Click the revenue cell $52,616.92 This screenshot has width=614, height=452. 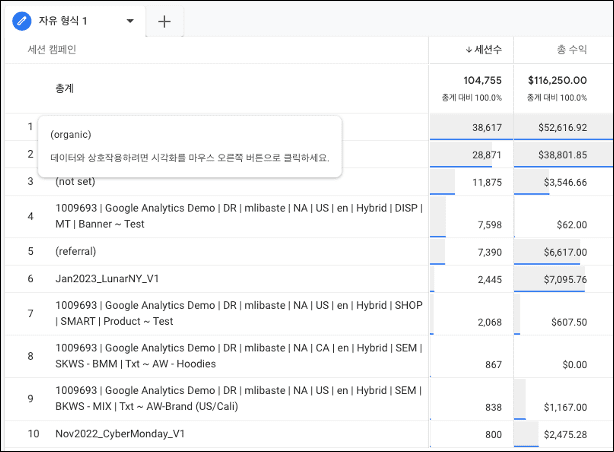click(563, 127)
